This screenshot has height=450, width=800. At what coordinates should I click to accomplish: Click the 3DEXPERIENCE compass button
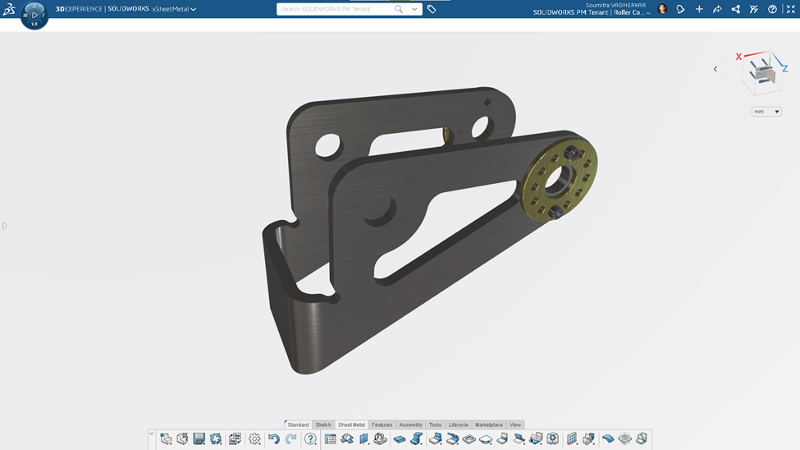pos(33,16)
